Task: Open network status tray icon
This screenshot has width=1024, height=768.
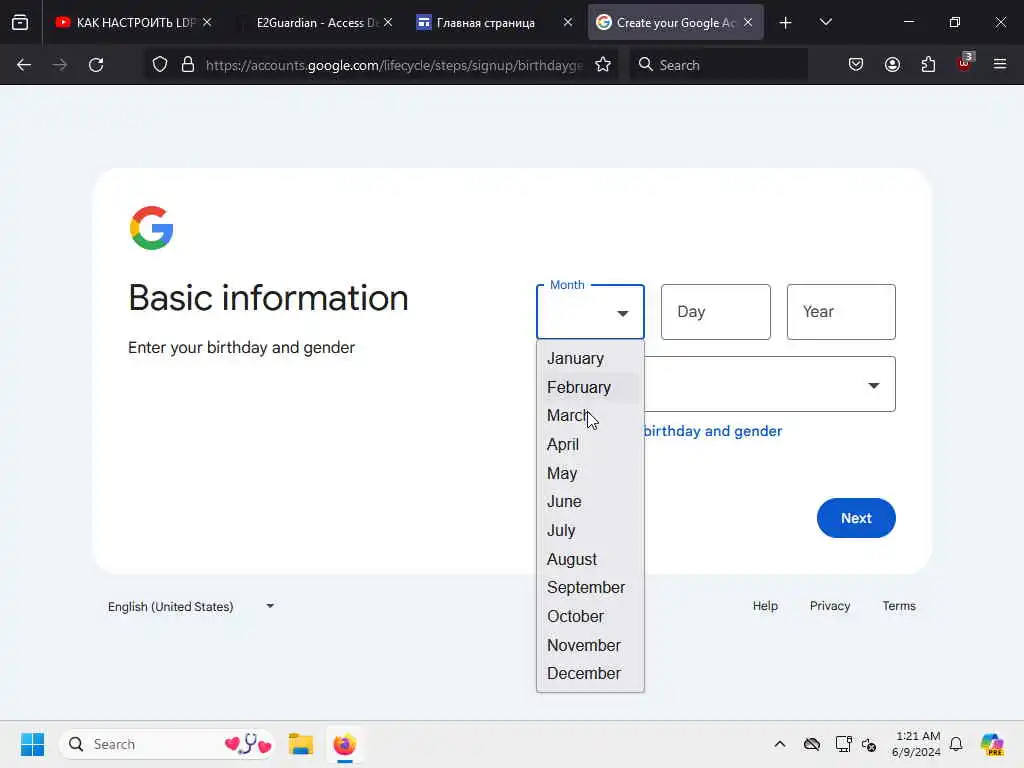Action: pyautogui.click(x=843, y=744)
